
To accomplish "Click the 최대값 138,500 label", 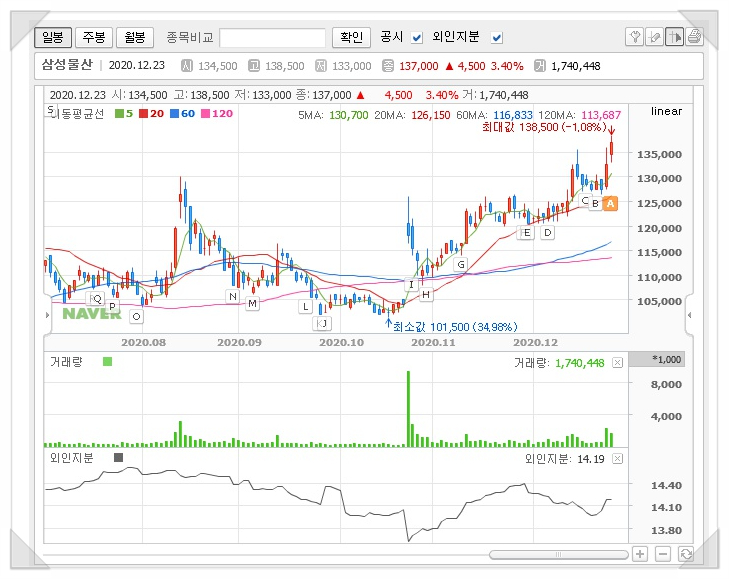I will click(544, 127).
